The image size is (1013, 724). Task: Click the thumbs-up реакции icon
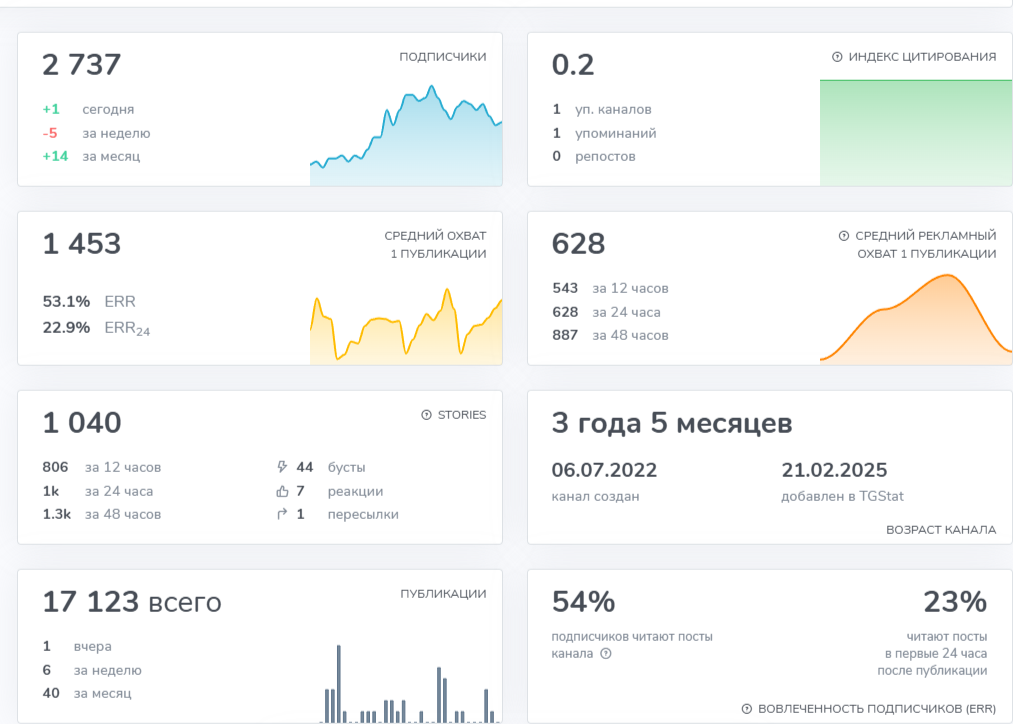coord(282,491)
